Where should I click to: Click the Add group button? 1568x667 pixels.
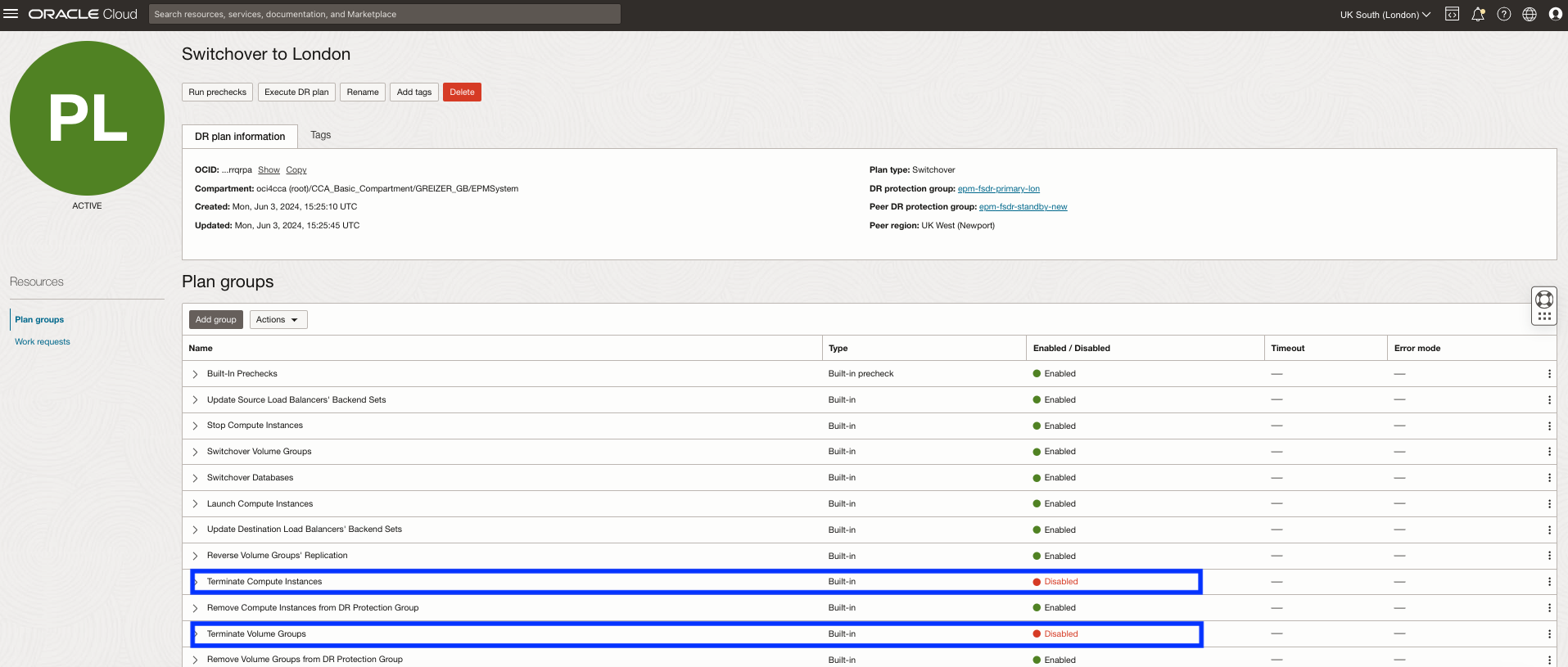(215, 319)
